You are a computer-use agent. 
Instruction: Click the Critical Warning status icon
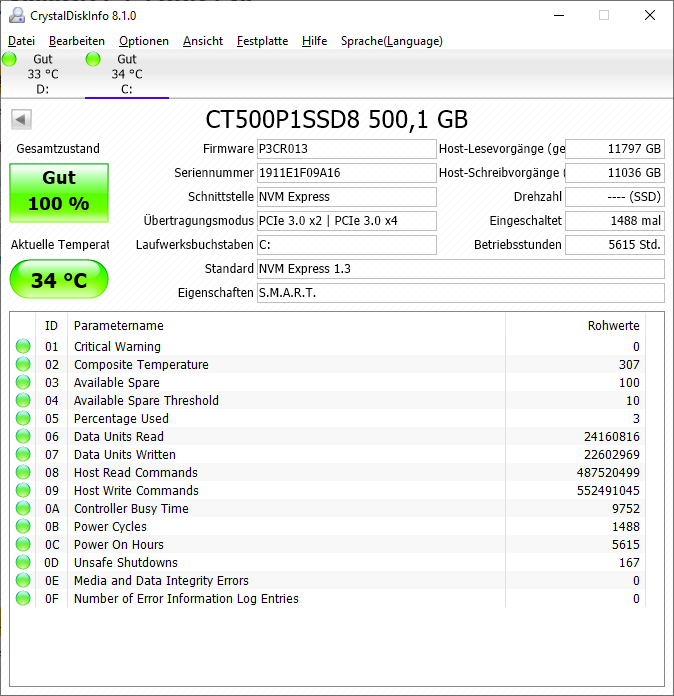pos(23,346)
